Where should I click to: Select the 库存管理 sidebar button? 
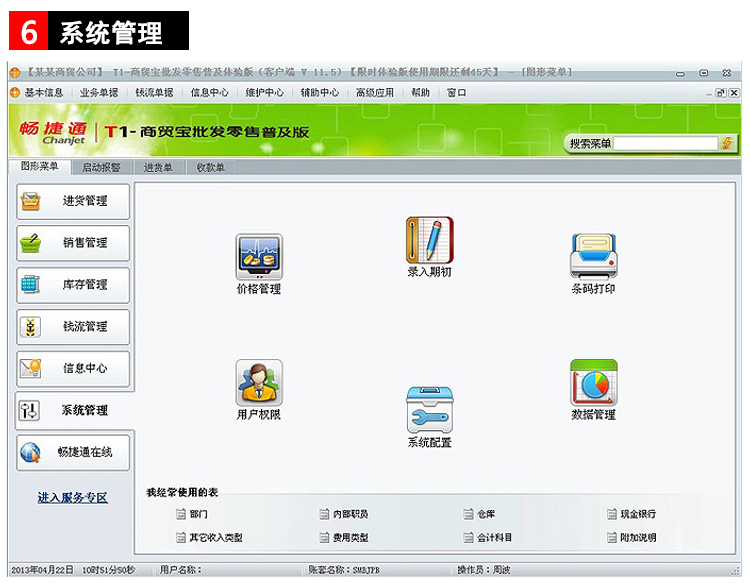click(73, 285)
